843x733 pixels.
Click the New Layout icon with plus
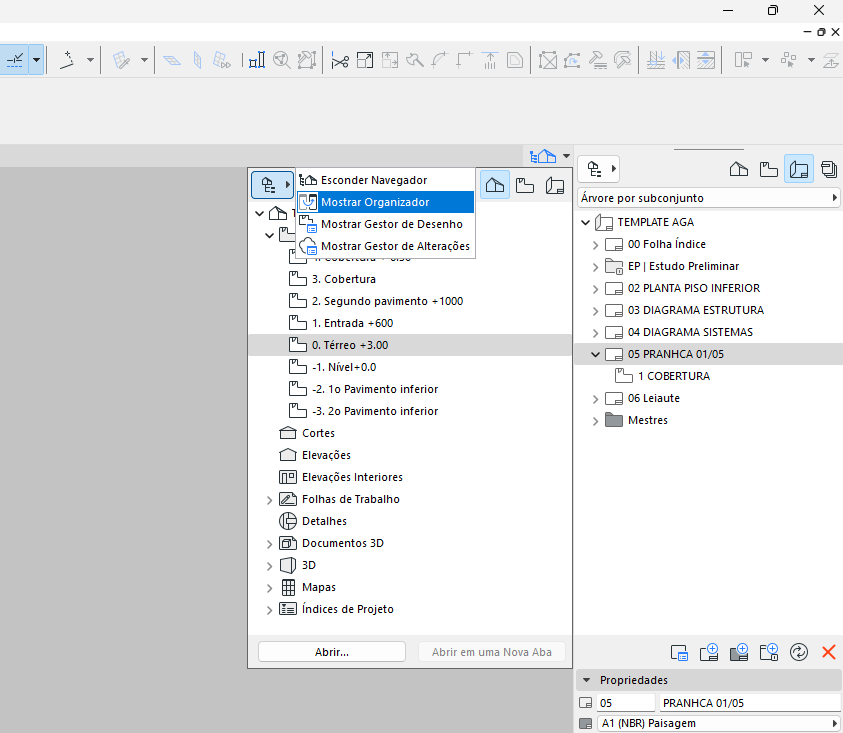click(x=709, y=652)
